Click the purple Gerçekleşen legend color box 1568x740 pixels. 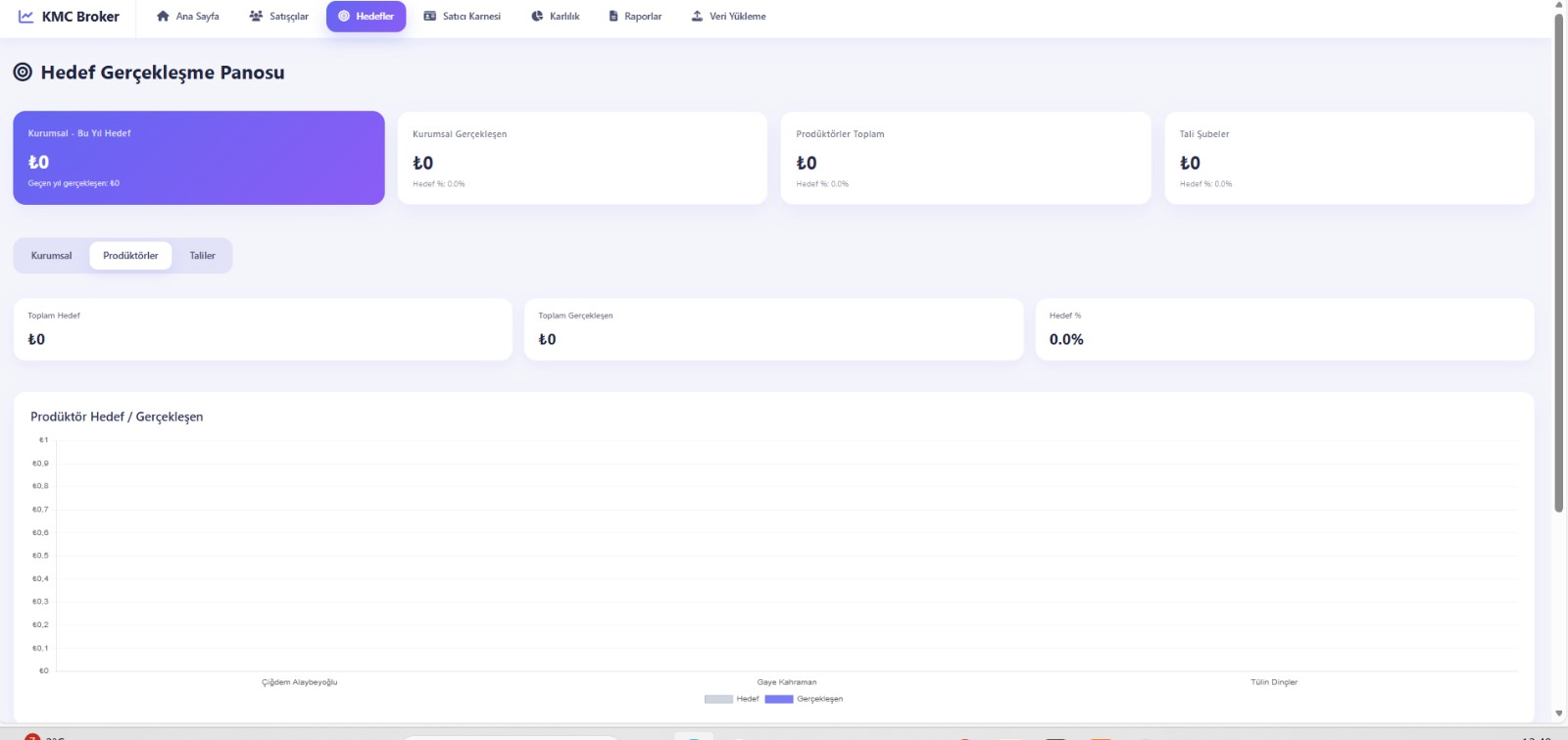[x=778, y=699]
